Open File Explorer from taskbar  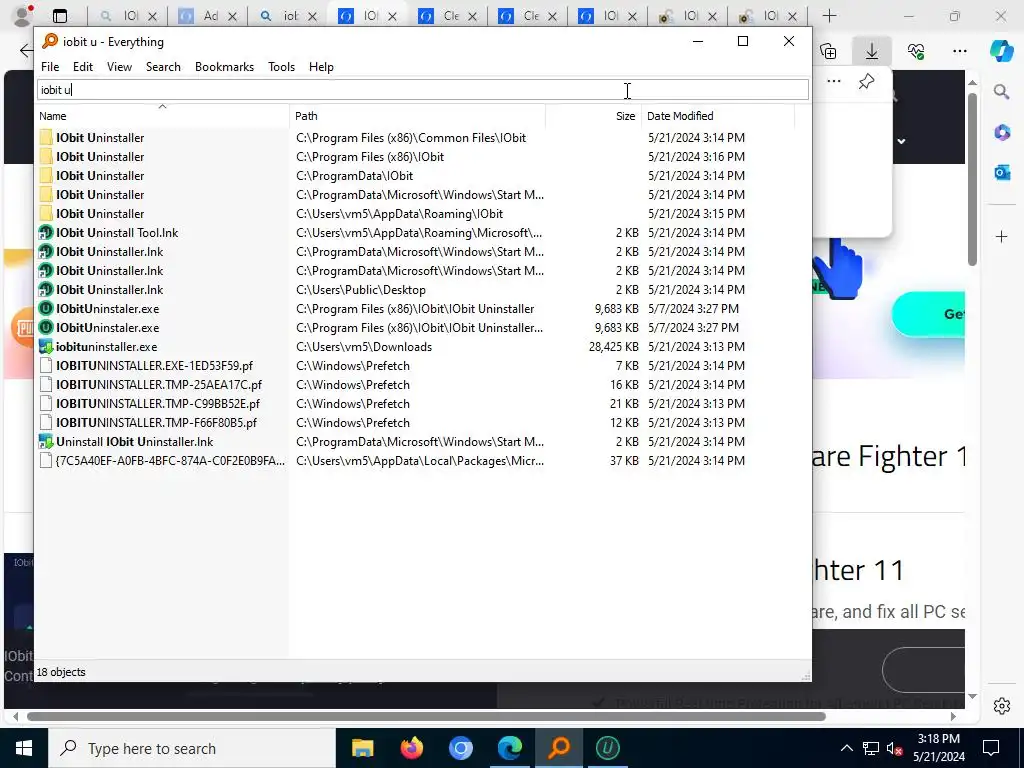click(x=362, y=748)
